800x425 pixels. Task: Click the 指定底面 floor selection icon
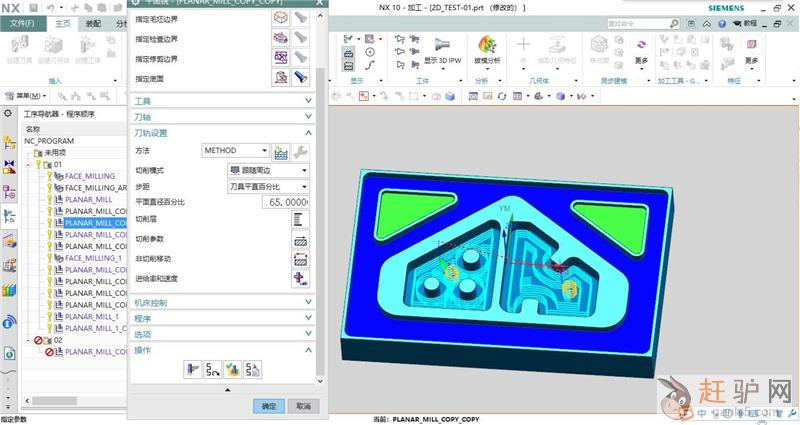[x=281, y=76]
